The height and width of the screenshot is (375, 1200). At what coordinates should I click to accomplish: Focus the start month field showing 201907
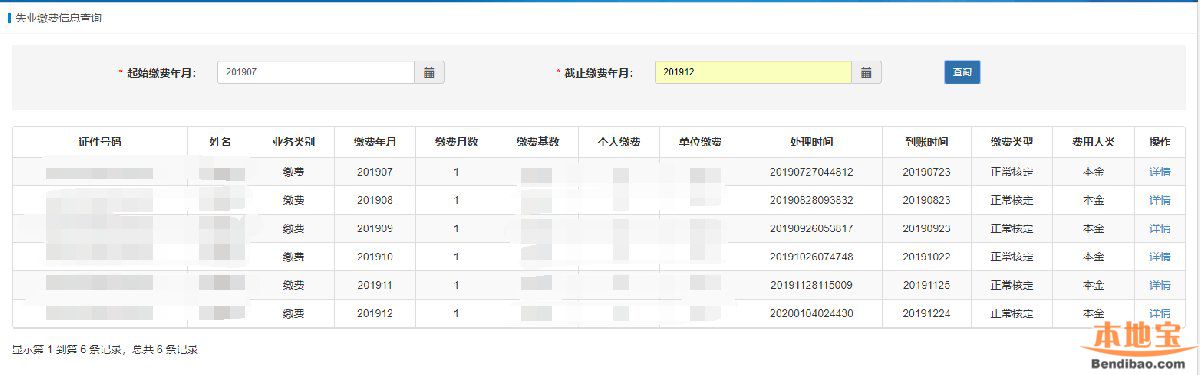point(316,73)
